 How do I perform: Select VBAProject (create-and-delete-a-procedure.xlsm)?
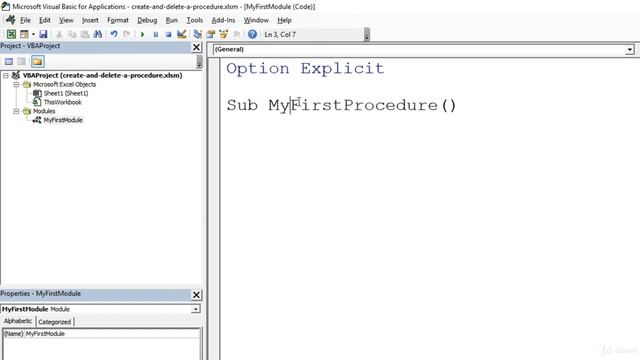102,76
